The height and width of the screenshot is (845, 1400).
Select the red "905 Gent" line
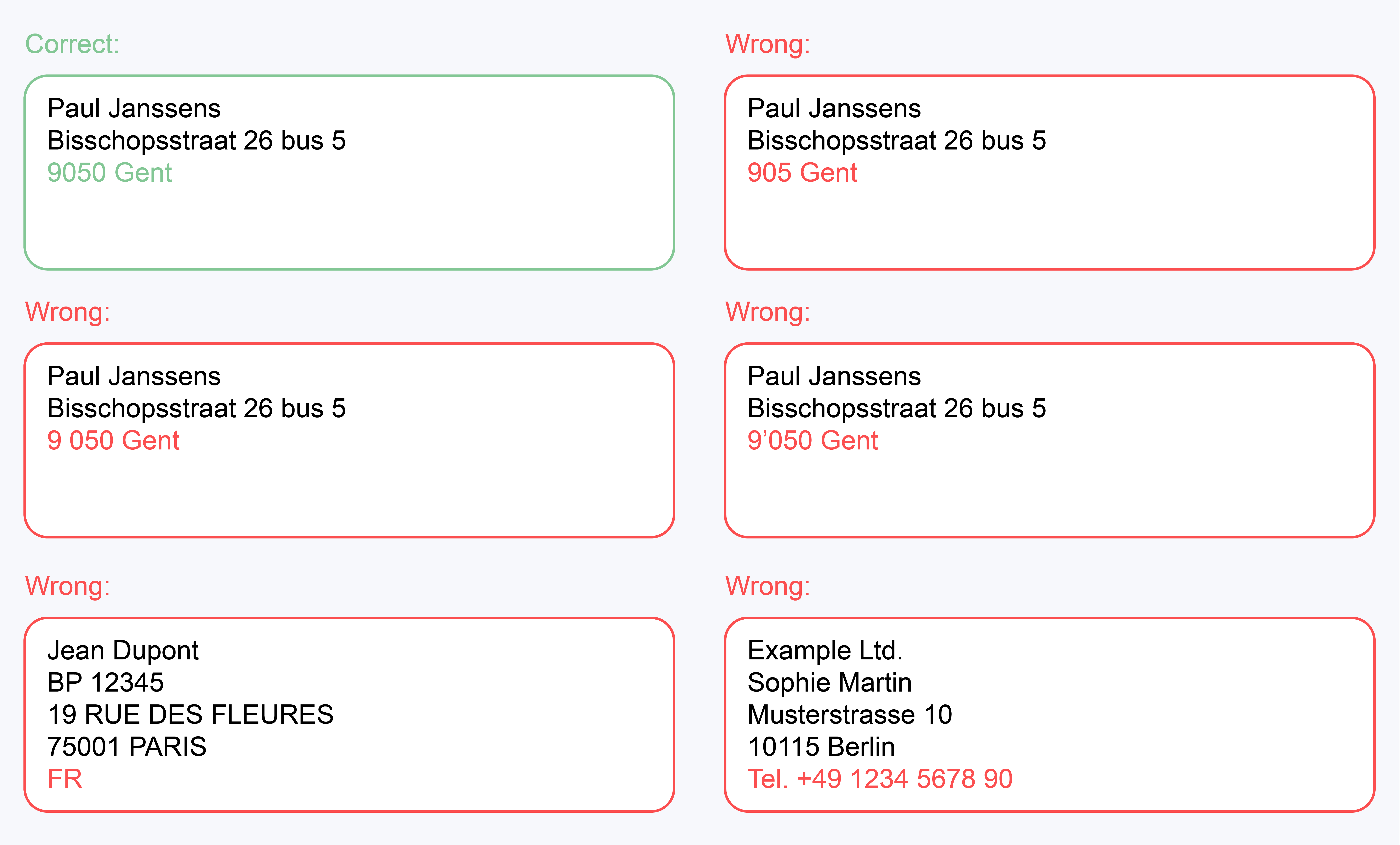(802, 173)
